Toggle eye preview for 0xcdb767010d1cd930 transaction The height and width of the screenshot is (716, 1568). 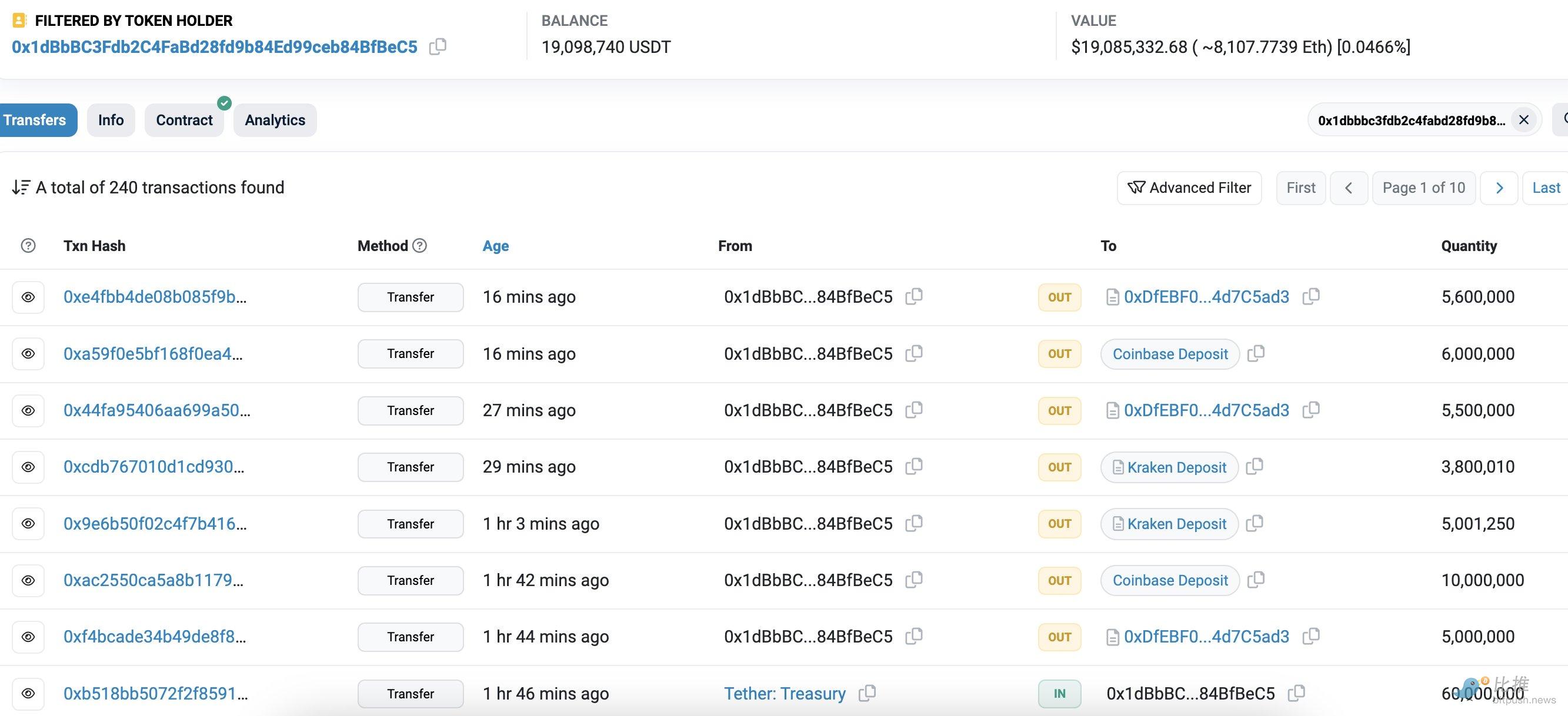click(x=28, y=467)
